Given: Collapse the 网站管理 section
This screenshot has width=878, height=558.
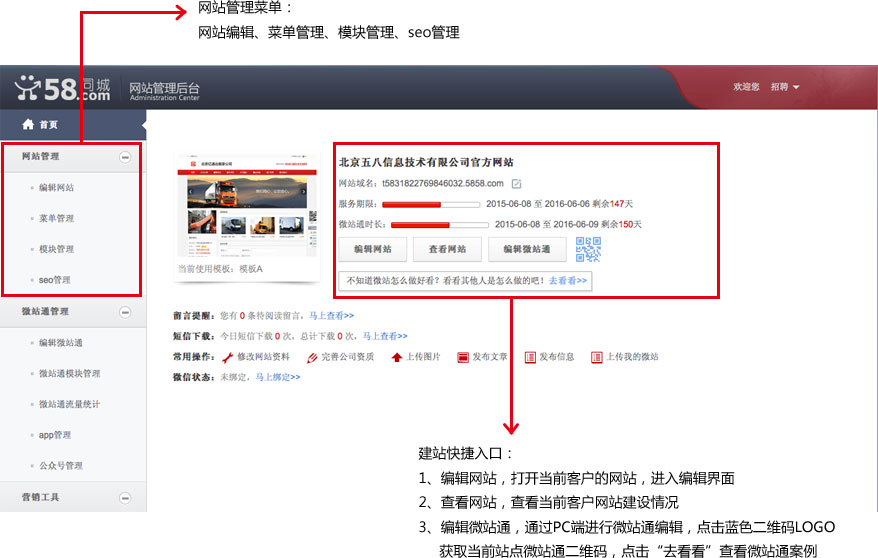Looking at the screenshot, I should pos(125,157).
